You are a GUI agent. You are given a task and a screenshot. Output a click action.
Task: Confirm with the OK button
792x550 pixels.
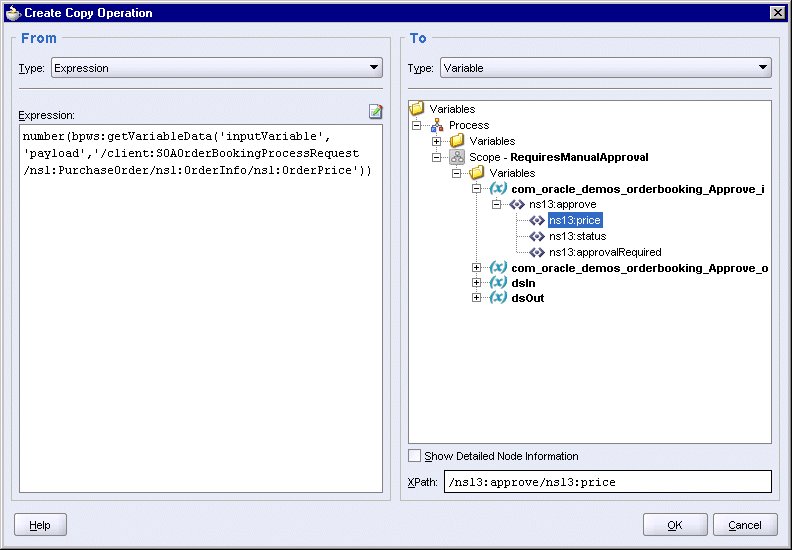(675, 525)
